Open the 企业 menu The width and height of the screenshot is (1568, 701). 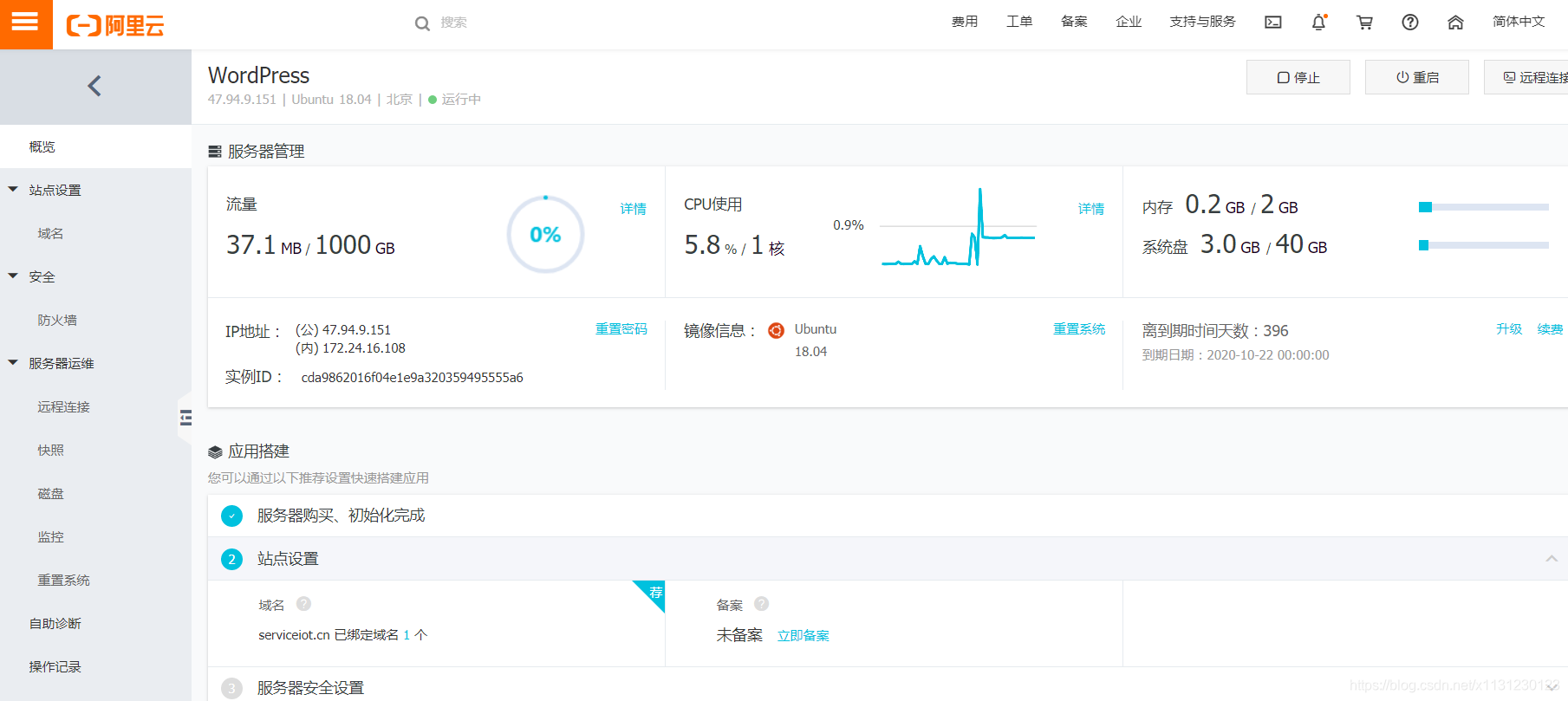(1129, 22)
